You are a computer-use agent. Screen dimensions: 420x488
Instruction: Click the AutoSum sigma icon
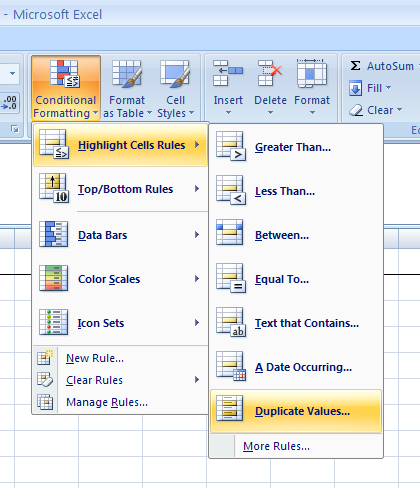[x=355, y=65]
